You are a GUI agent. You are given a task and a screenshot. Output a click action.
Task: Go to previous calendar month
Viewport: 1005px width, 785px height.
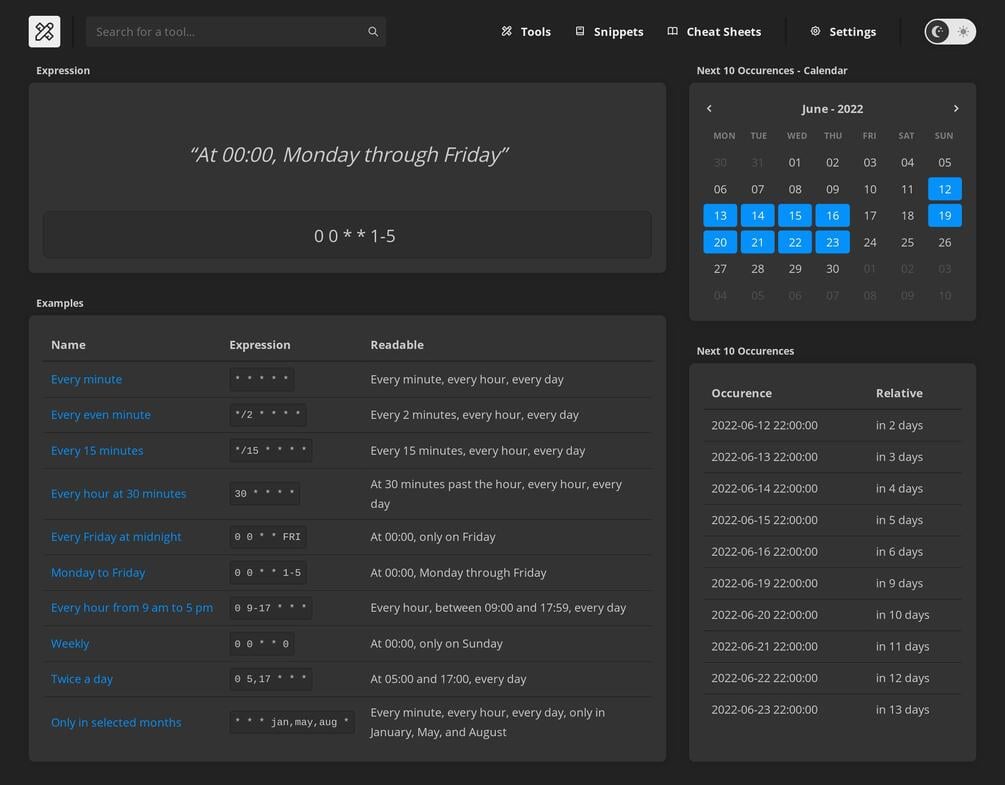point(709,108)
